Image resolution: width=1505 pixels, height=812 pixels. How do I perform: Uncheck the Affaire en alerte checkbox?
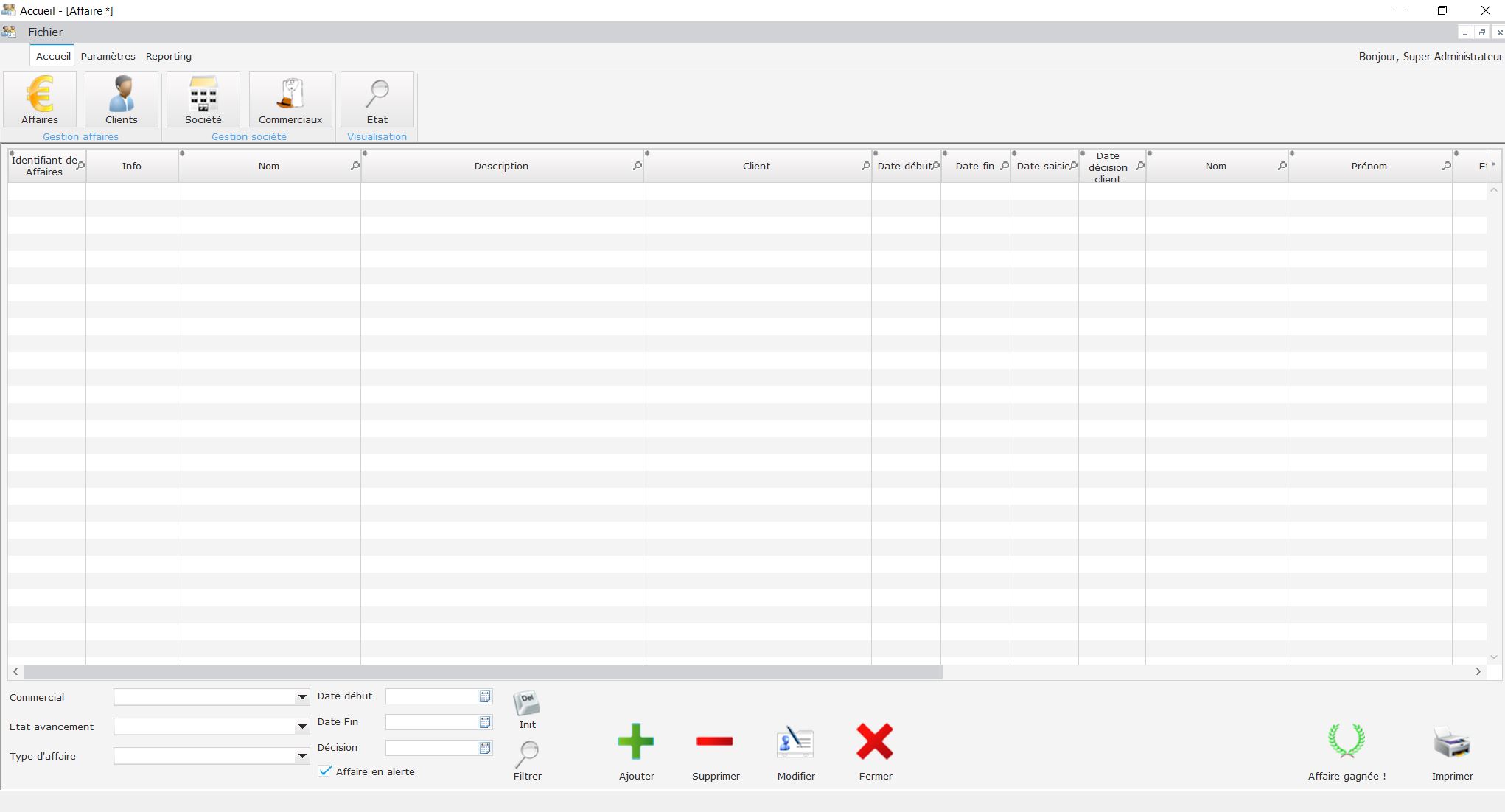pyautogui.click(x=325, y=771)
